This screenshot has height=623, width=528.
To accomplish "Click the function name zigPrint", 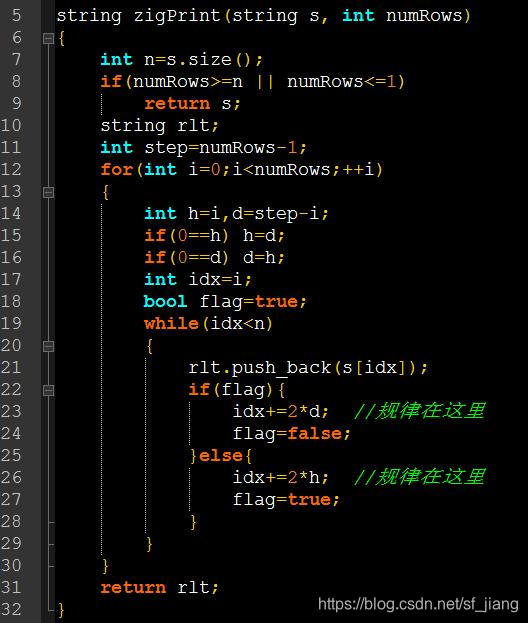I will point(177,16).
